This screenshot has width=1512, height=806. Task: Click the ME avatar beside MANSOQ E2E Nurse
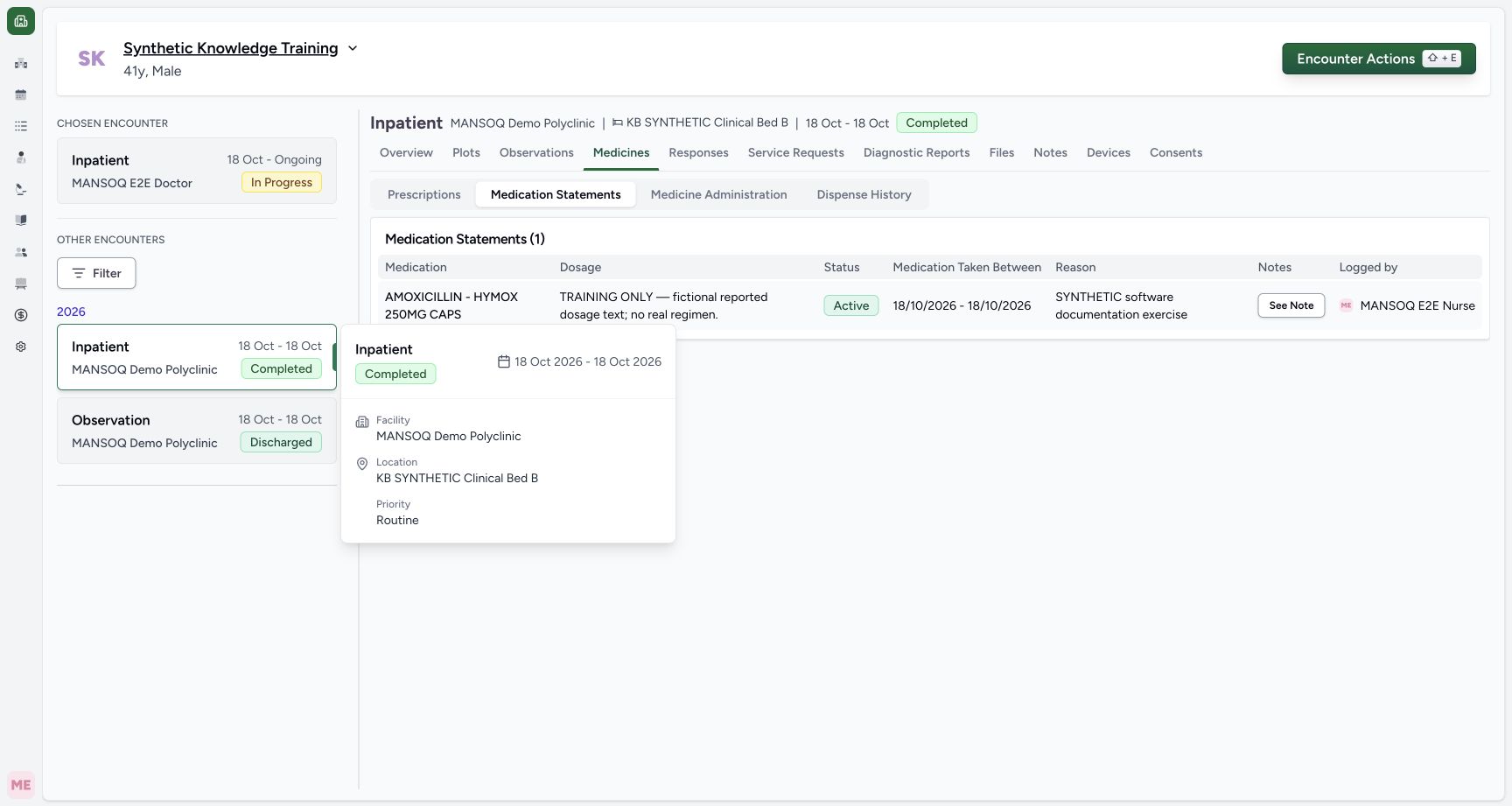pos(1346,305)
